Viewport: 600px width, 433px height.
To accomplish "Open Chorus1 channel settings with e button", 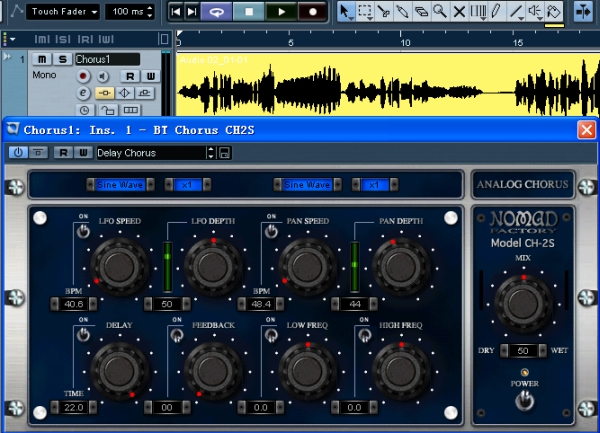I will point(83,93).
